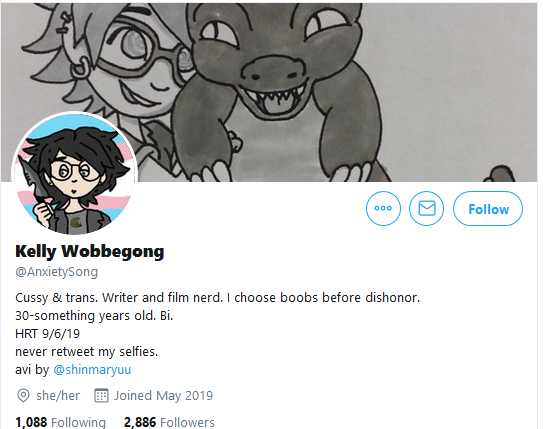The height and width of the screenshot is (429, 543).
Task: Open the @shinmaryuu mention link
Action: [x=92, y=369]
